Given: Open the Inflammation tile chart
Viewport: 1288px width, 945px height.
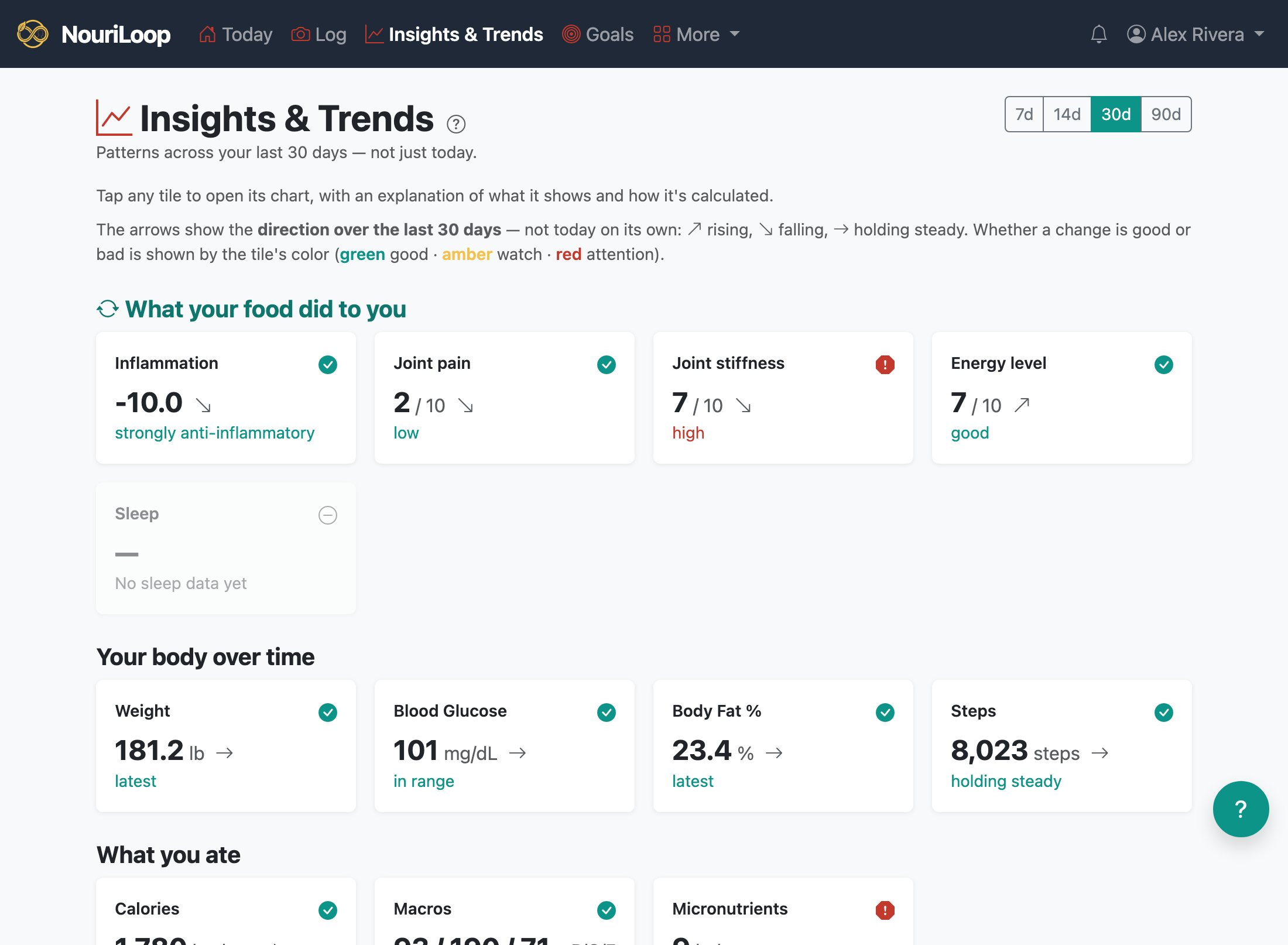Looking at the screenshot, I should pyautogui.click(x=226, y=398).
